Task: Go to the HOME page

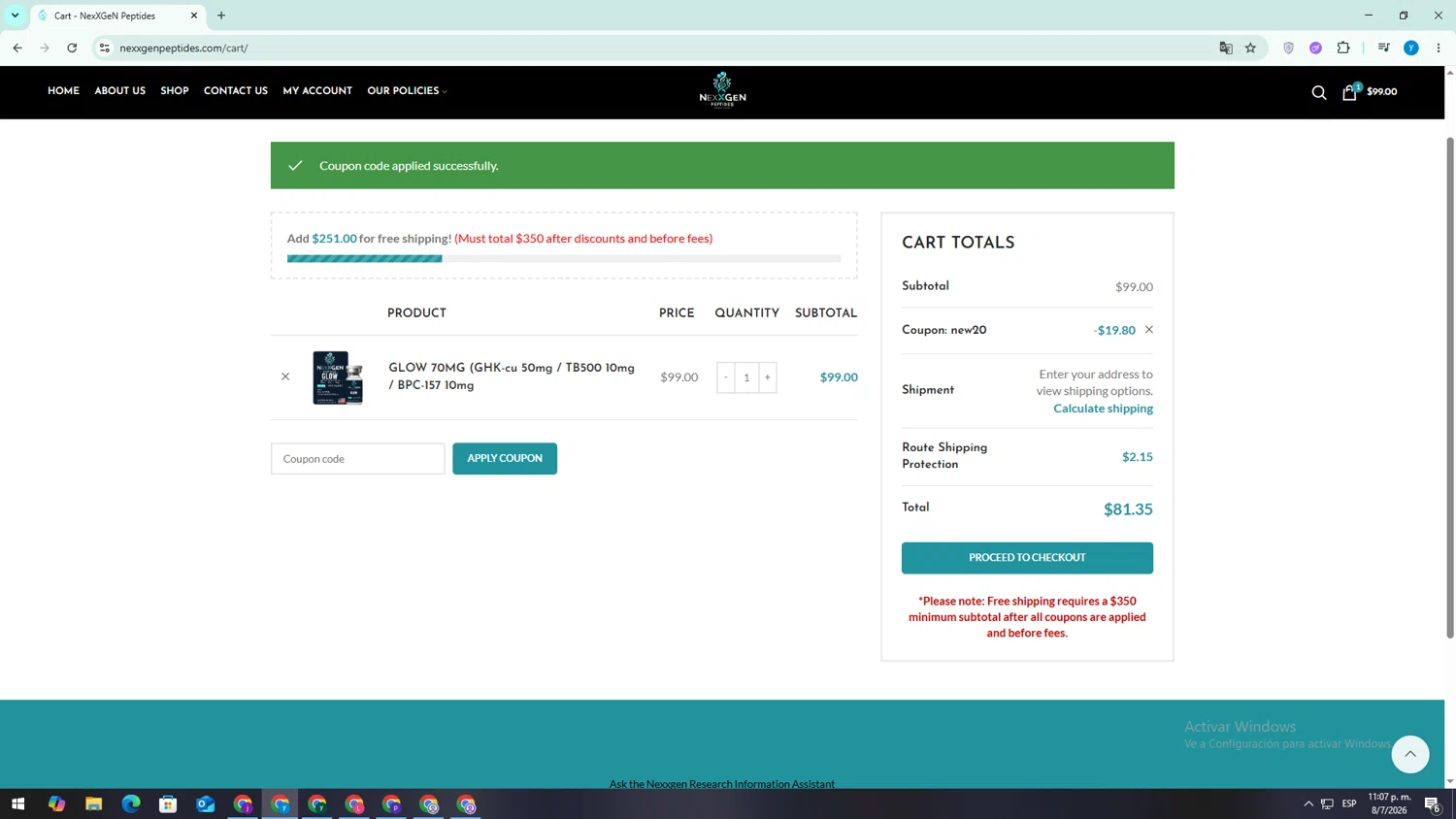Action: 63,91
